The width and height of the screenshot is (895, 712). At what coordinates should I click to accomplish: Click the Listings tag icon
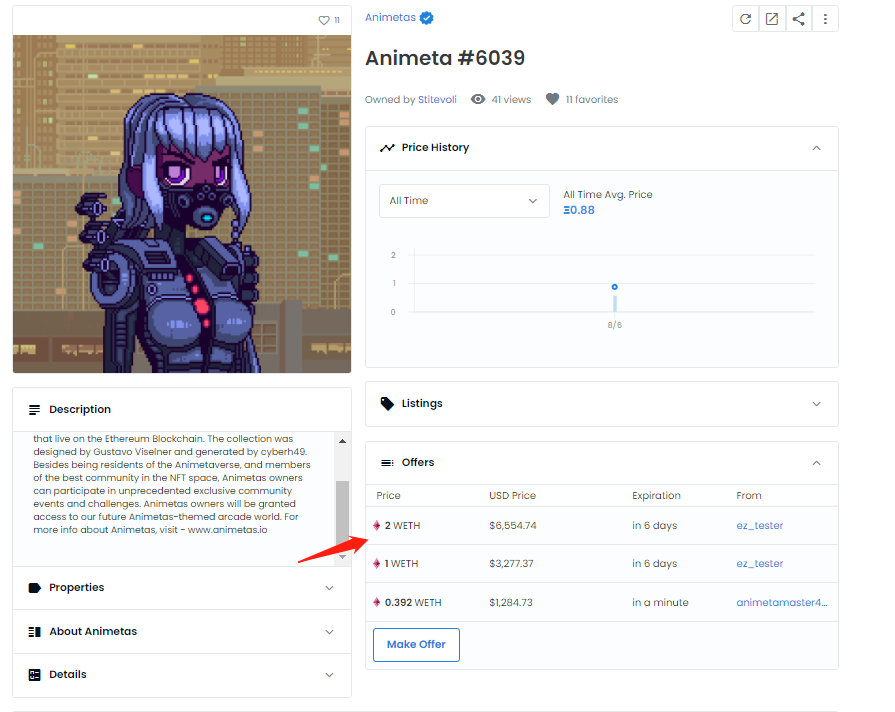point(387,404)
